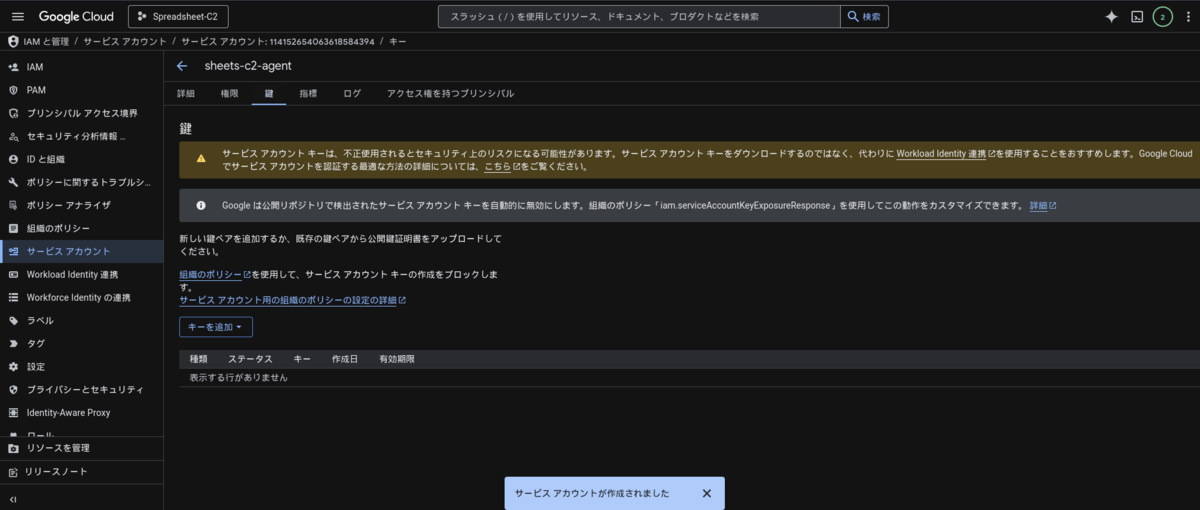Screen dimensions: 1200x510
Task: Dismiss the サービス アカウントが作成されました toast
Action: point(706,493)
